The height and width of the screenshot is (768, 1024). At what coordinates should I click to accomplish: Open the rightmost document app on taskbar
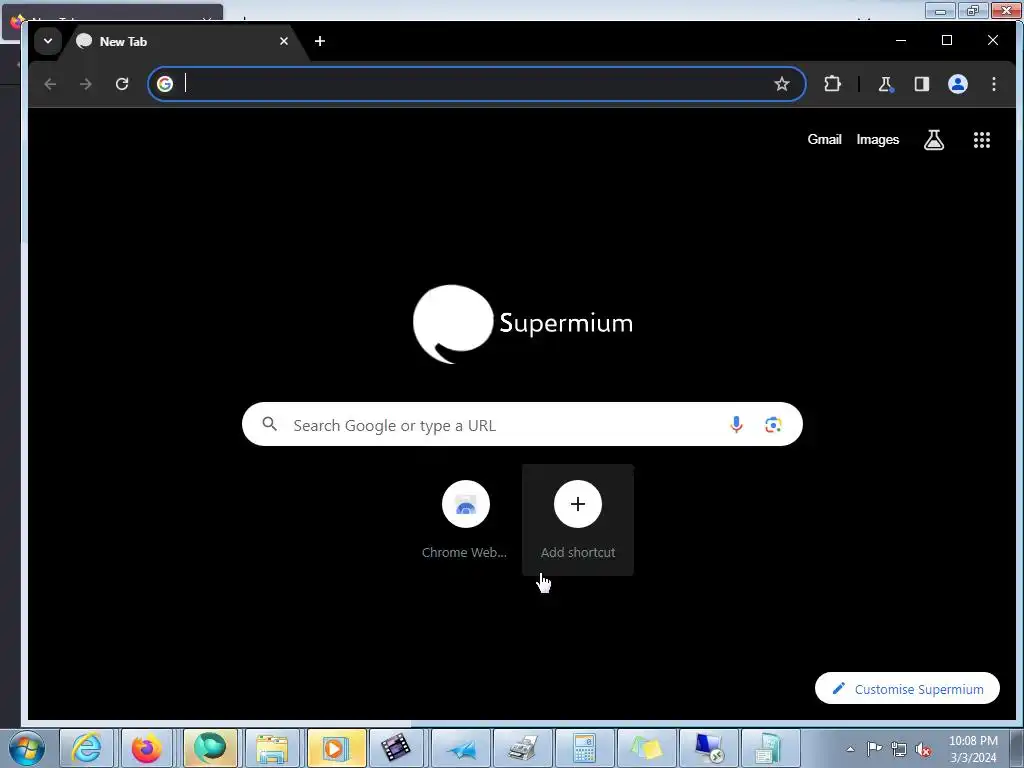769,748
